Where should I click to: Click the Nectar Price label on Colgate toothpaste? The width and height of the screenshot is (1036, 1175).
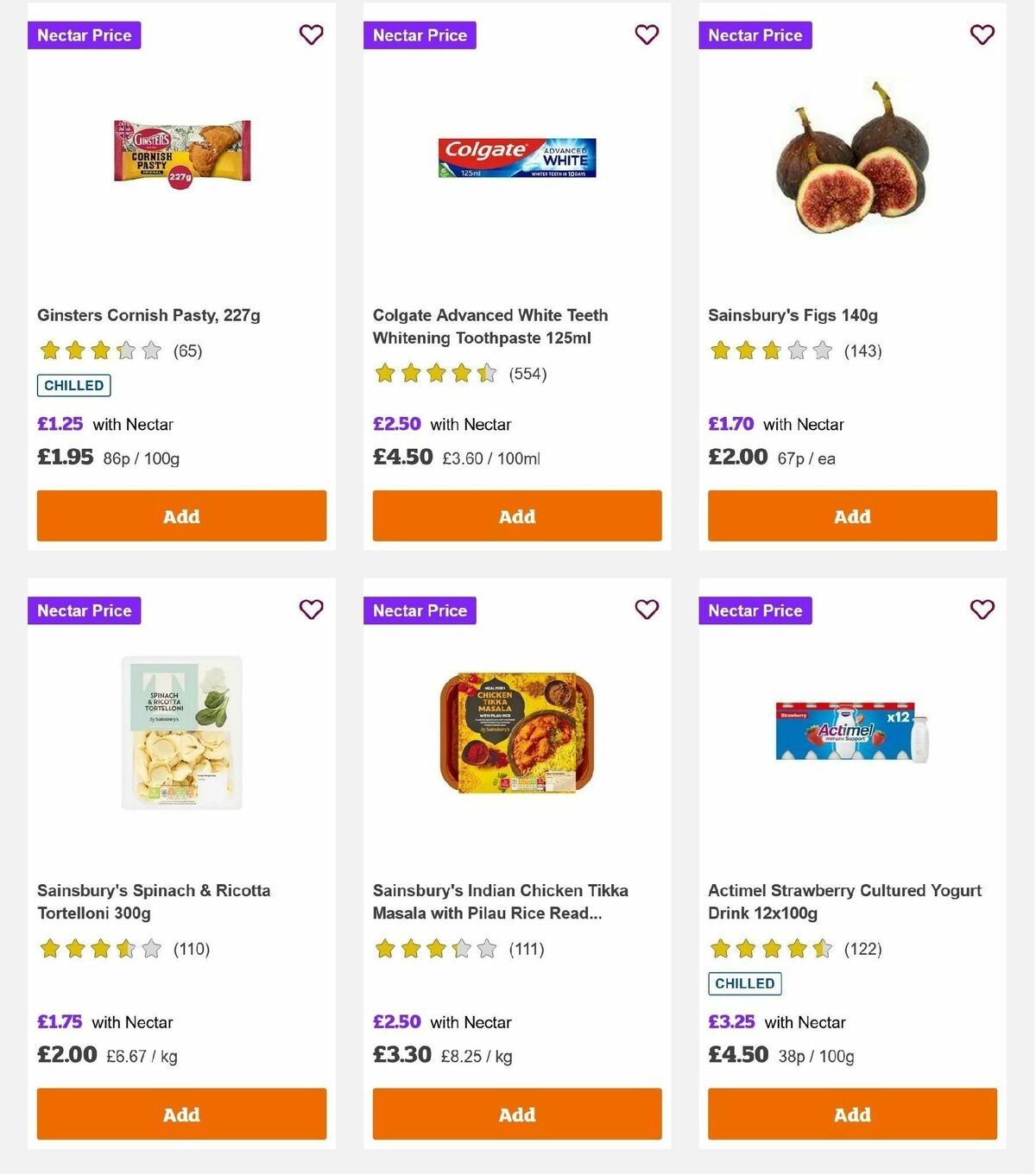click(420, 35)
